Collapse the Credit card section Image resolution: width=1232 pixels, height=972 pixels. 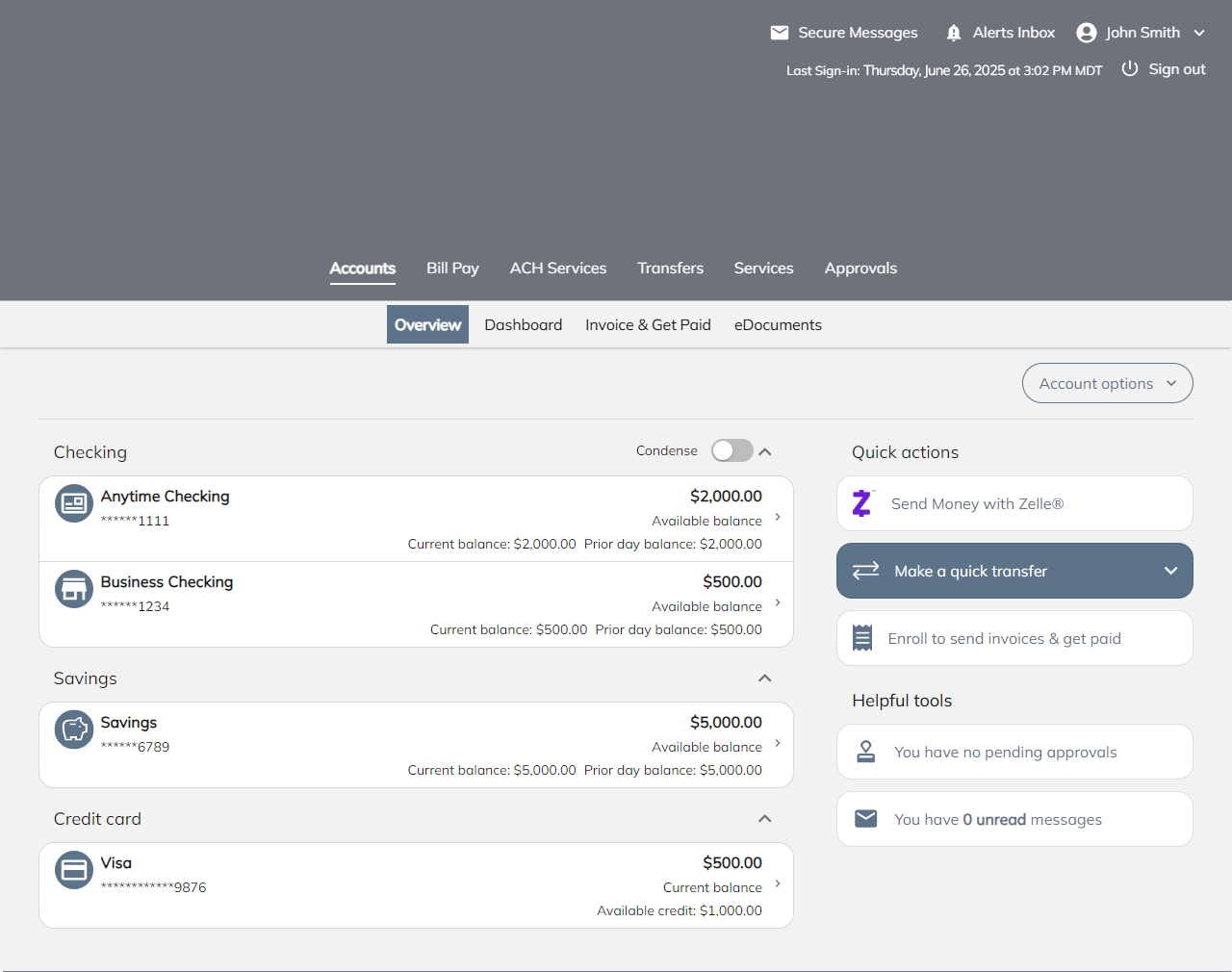click(764, 819)
